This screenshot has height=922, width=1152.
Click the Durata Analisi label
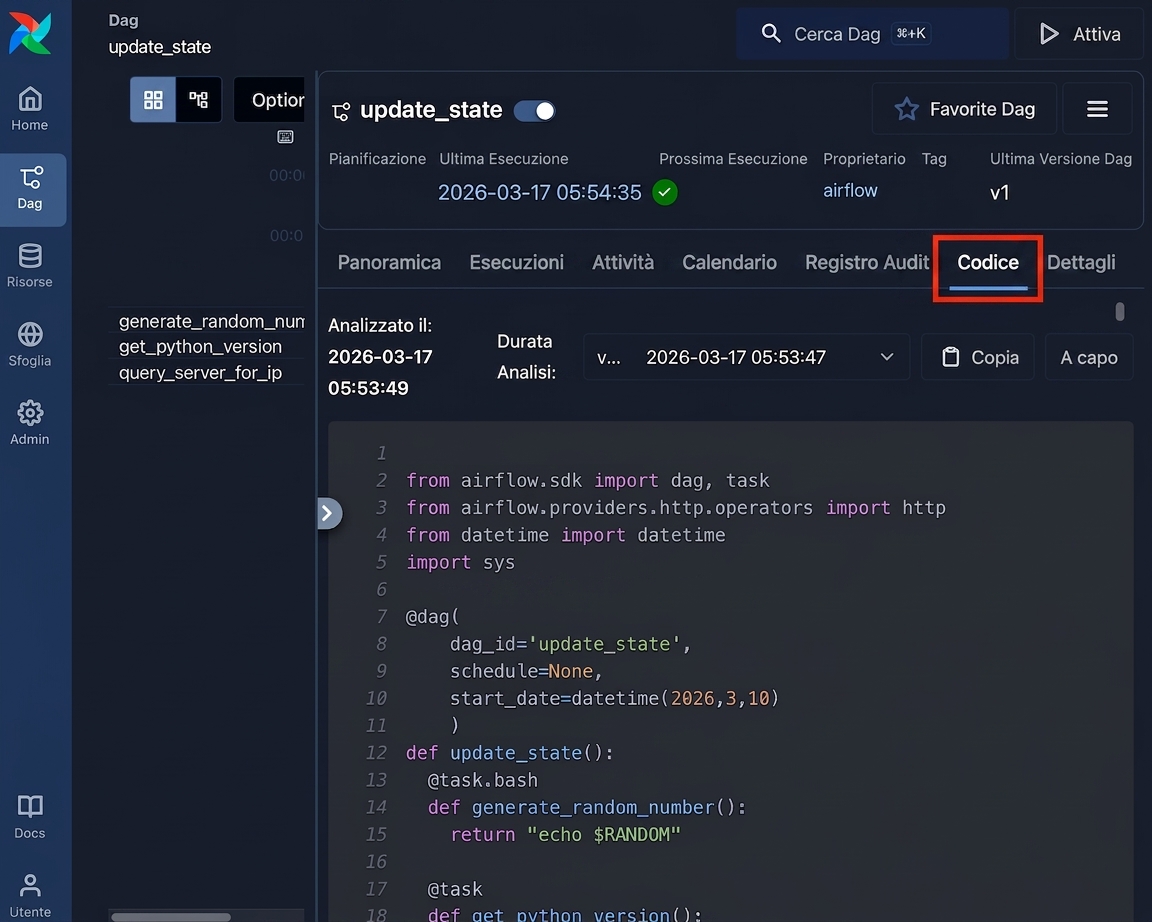(x=526, y=357)
